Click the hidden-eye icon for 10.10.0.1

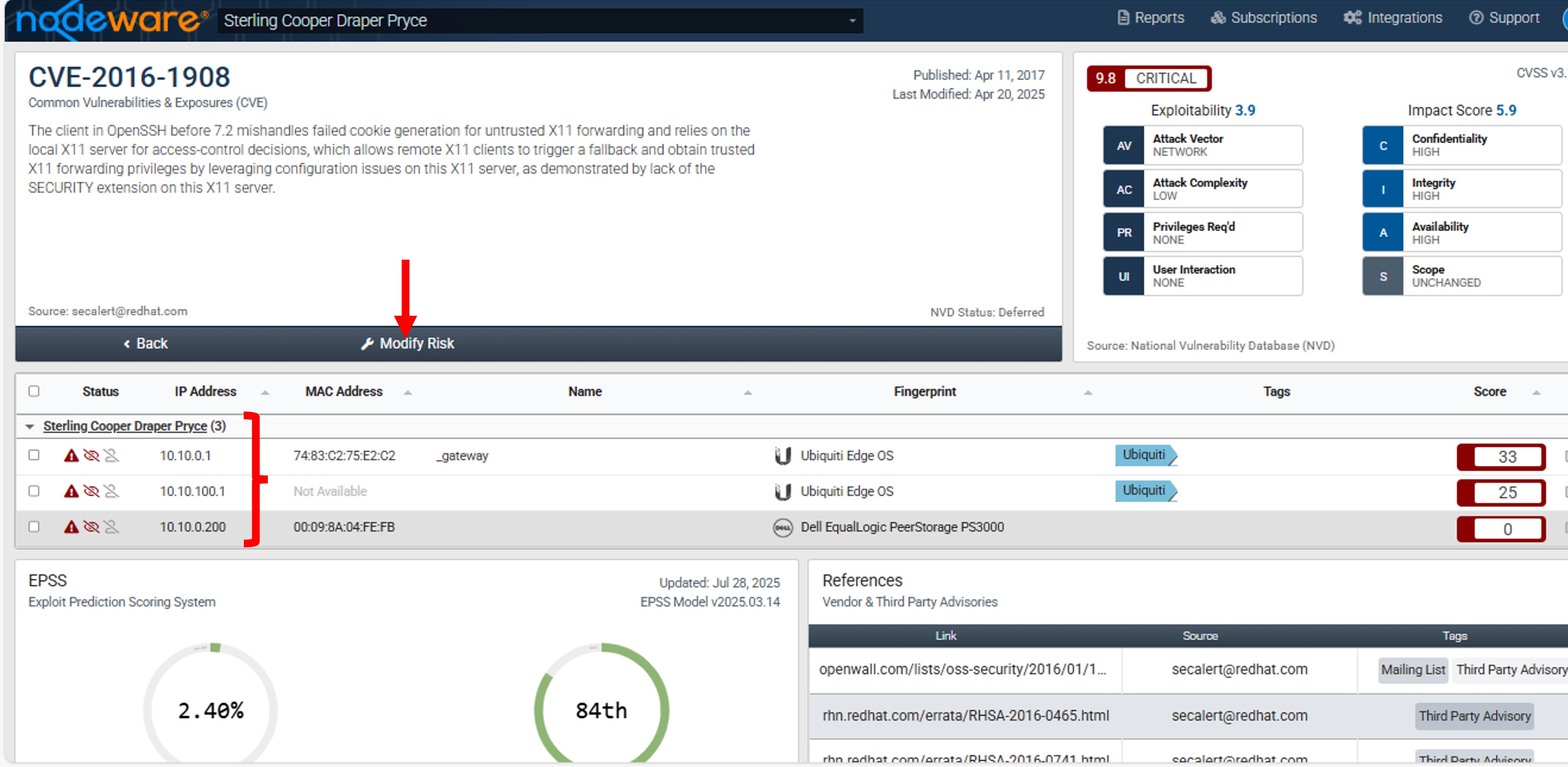pos(91,455)
